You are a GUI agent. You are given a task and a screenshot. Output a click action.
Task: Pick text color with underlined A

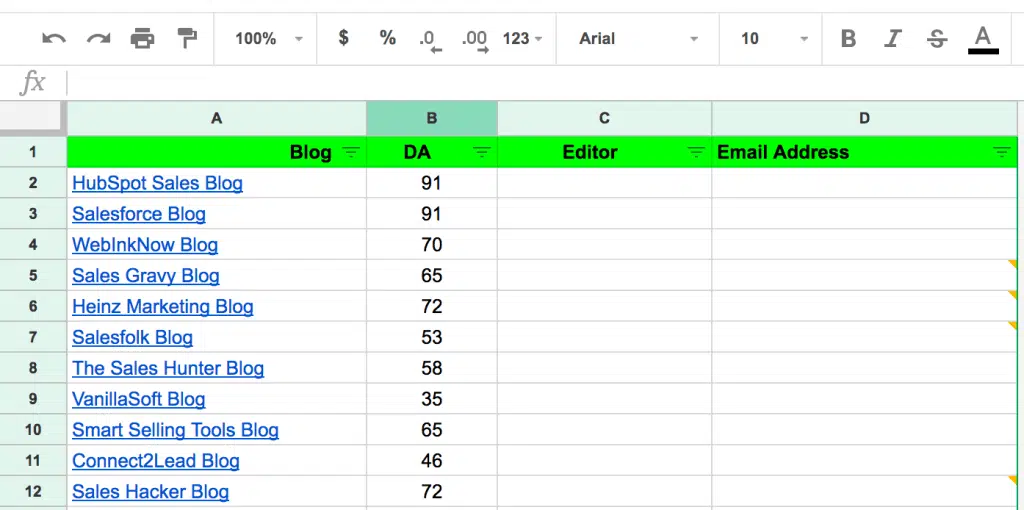tap(983, 39)
